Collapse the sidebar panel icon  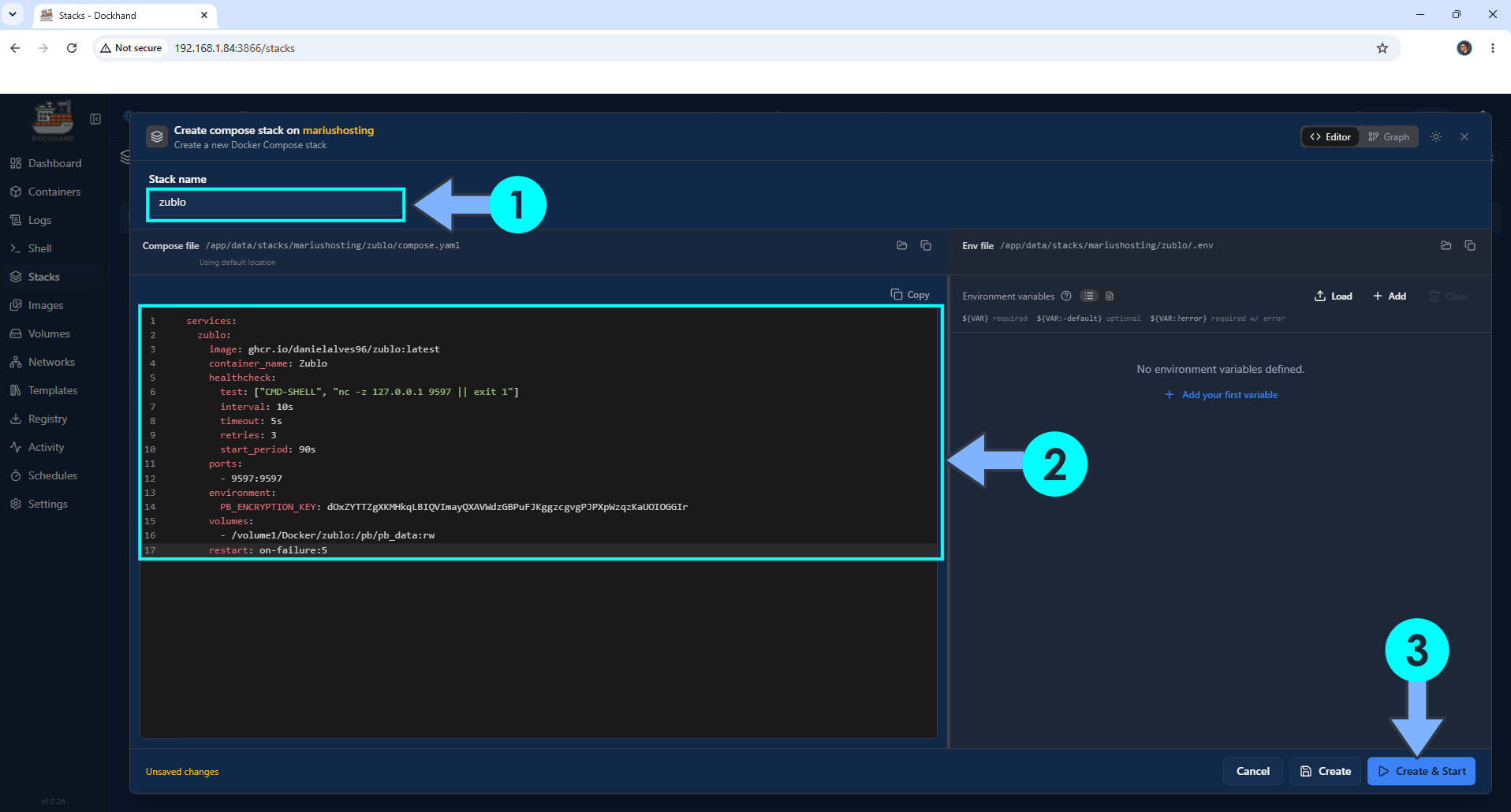[95, 119]
